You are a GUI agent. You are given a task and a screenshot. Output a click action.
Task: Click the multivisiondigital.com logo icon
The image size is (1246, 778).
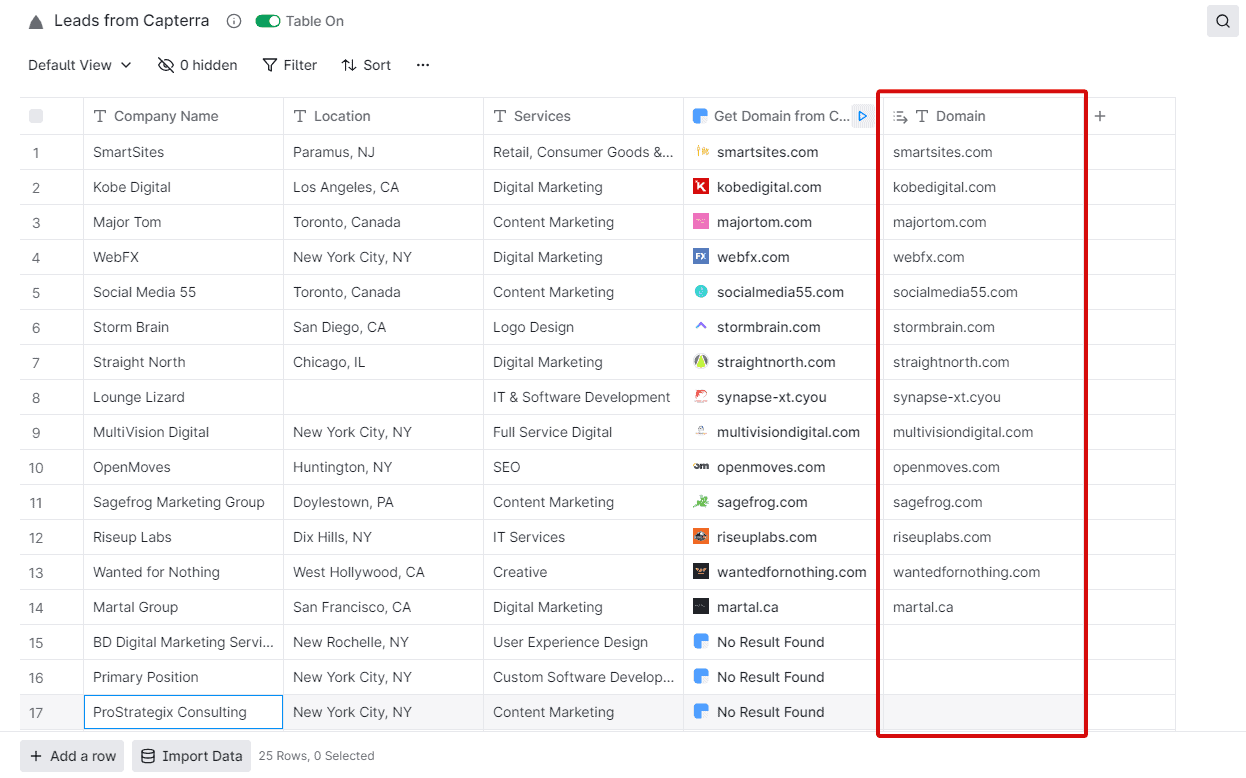[701, 432]
